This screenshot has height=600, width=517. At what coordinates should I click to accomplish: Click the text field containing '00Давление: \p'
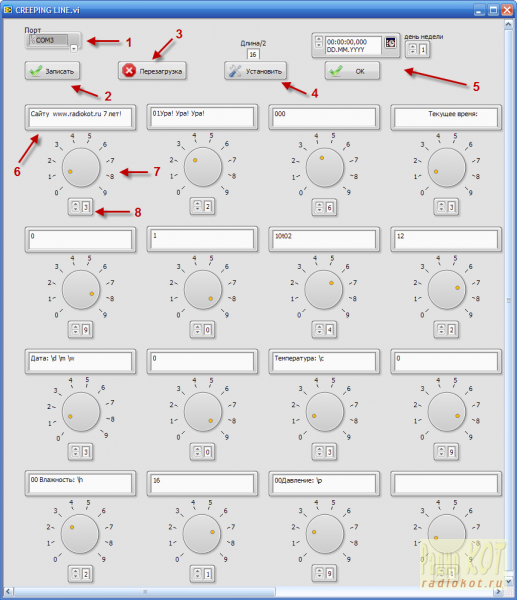coord(324,483)
